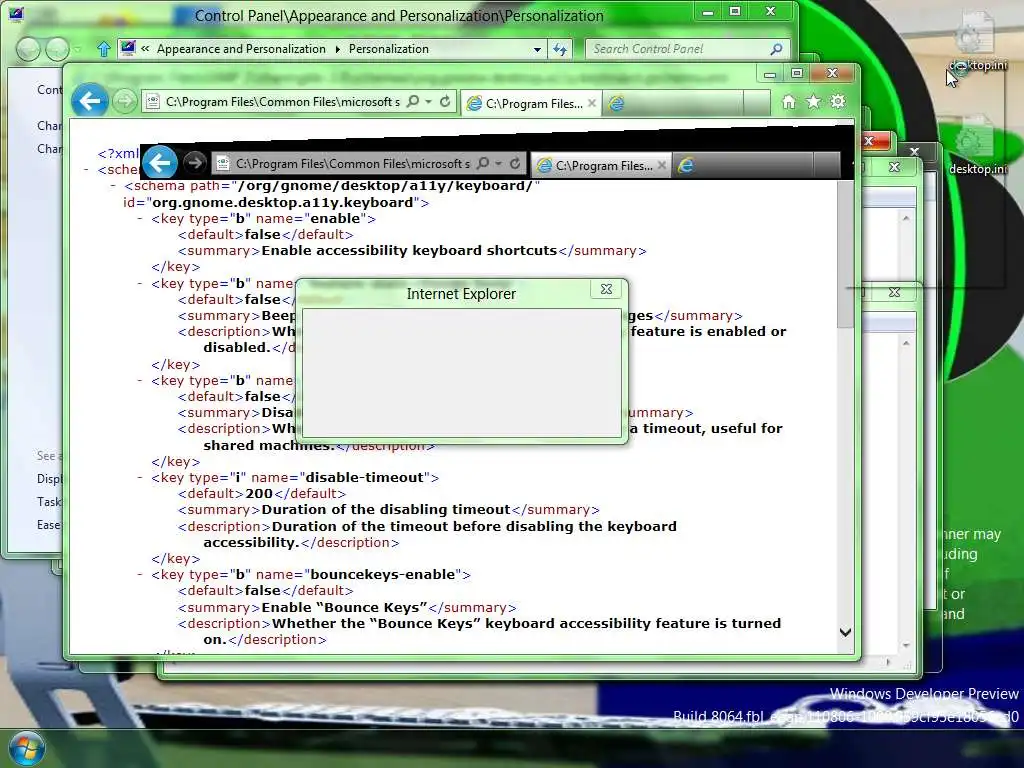Click the blue Back arrow in front Internet Explorer
Viewport: 1024px width, 768px height.
pos(89,101)
